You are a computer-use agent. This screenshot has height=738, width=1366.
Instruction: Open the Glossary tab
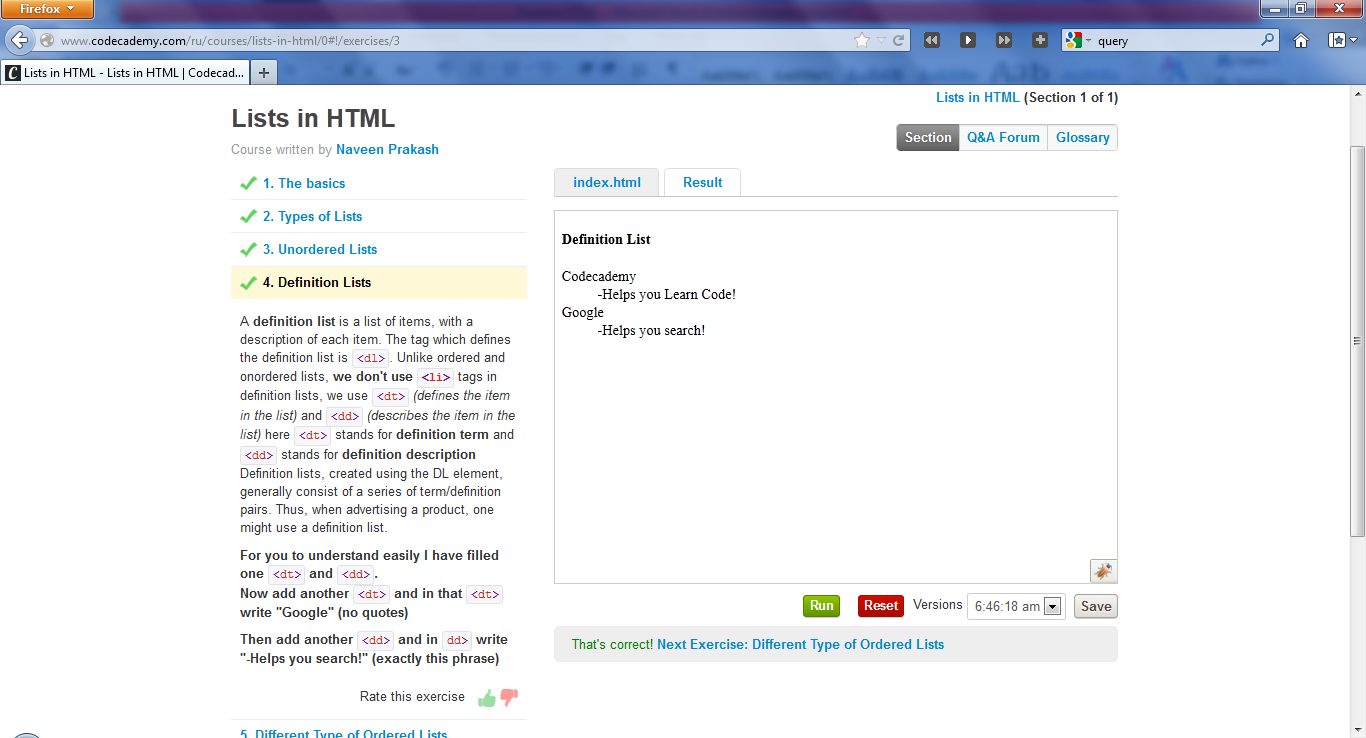pyautogui.click(x=1082, y=137)
